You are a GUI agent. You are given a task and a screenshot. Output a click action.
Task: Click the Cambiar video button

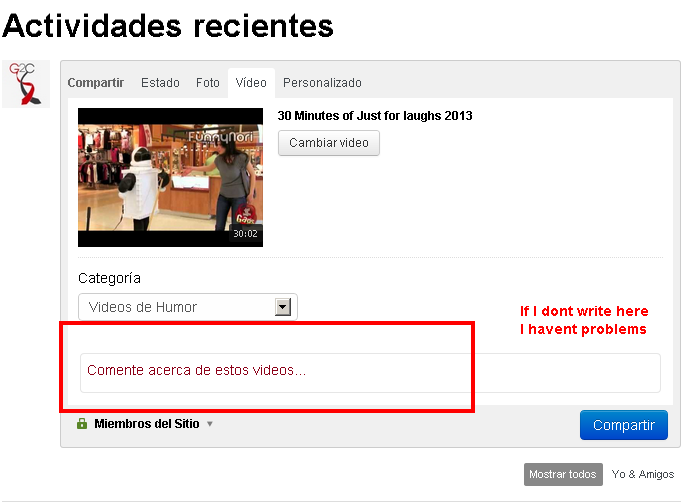(x=329, y=143)
